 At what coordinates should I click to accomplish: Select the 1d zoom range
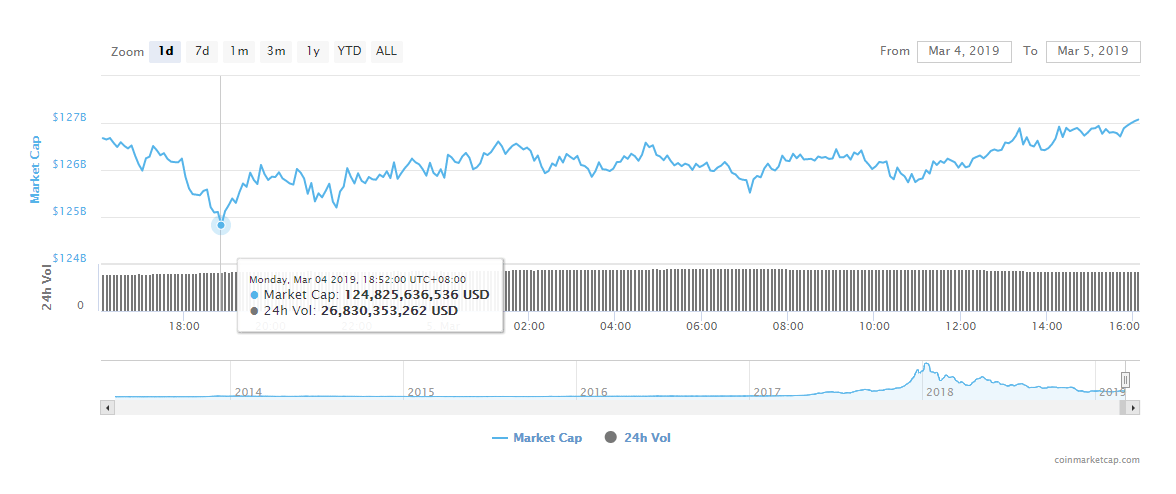pyautogui.click(x=166, y=51)
